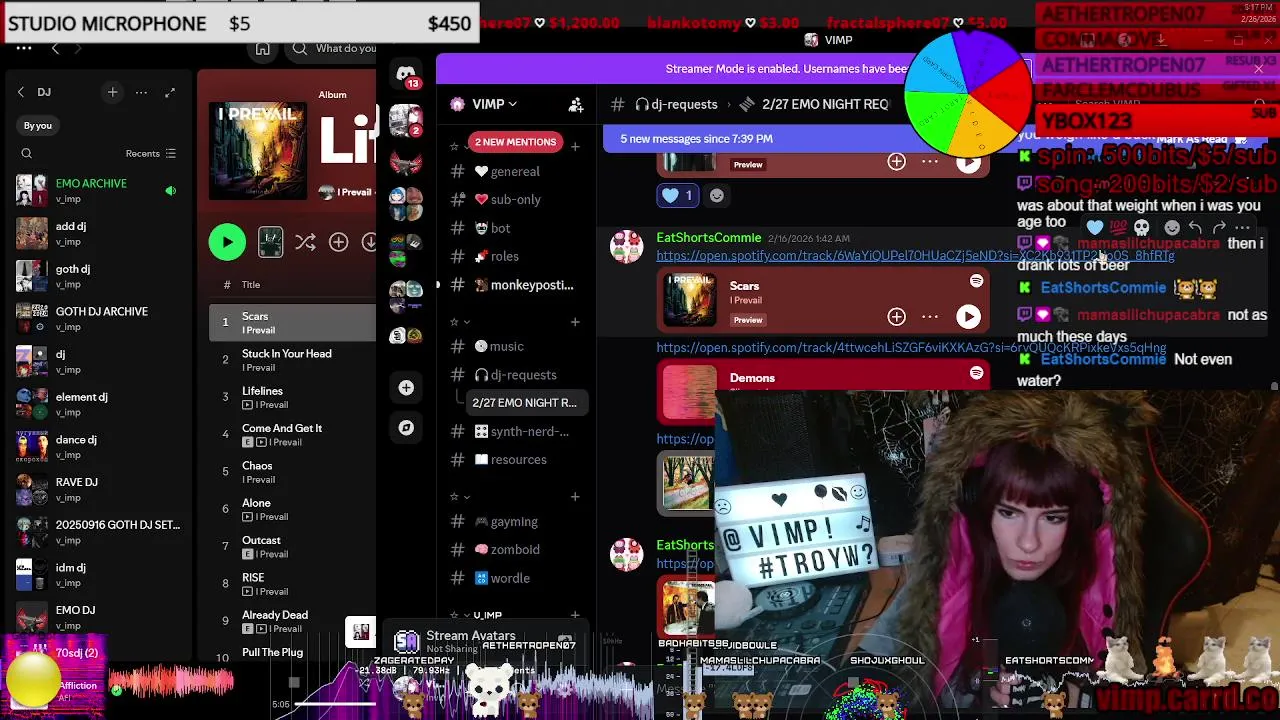
Task: Click the album preview thumbnail beside play
Action: (x=270, y=242)
